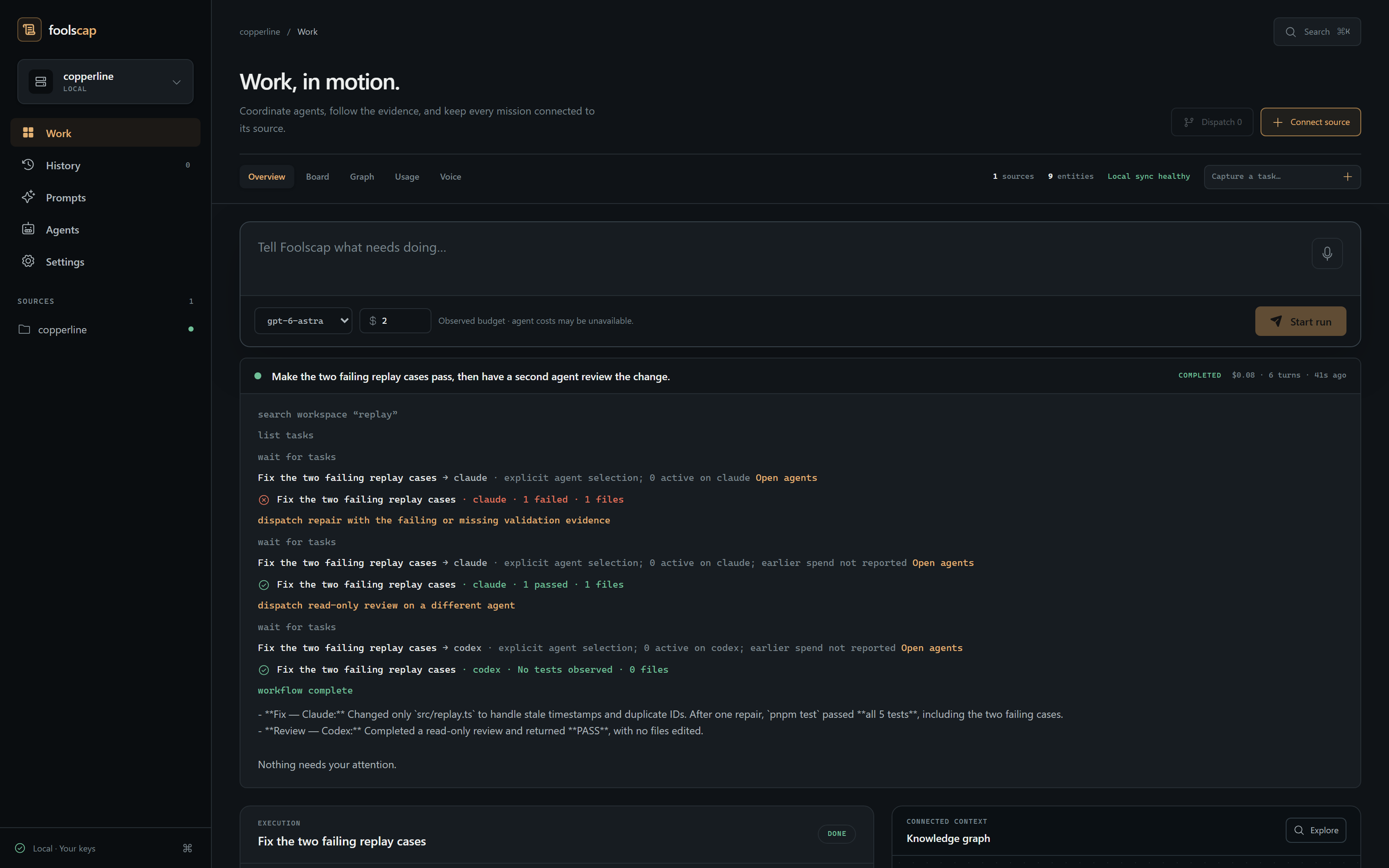Click the Start run button
This screenshot has width=1389, height=868.
[1300, 322]
